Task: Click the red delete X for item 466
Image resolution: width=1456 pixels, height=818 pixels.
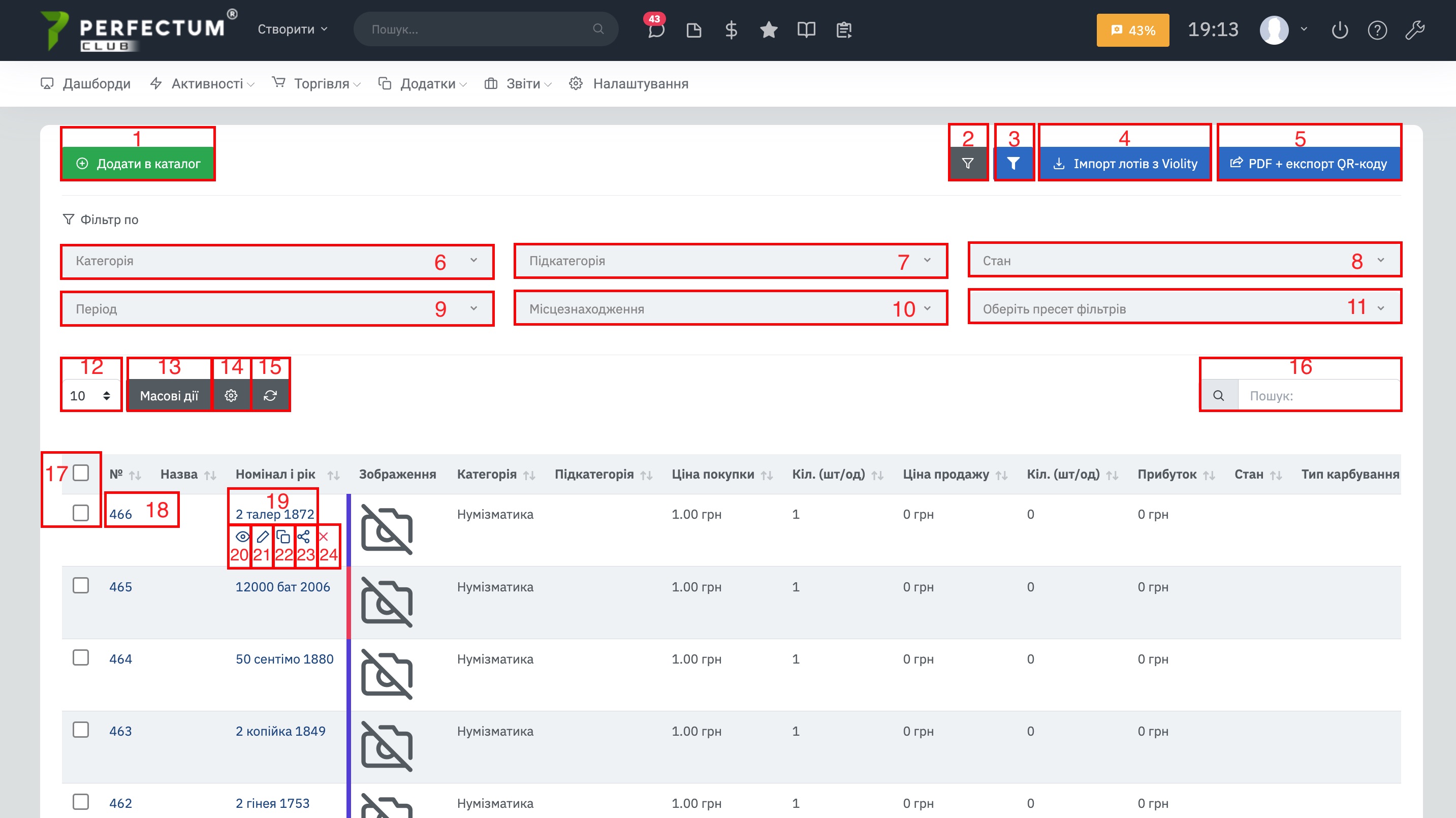Action: [x=324, y=536]
